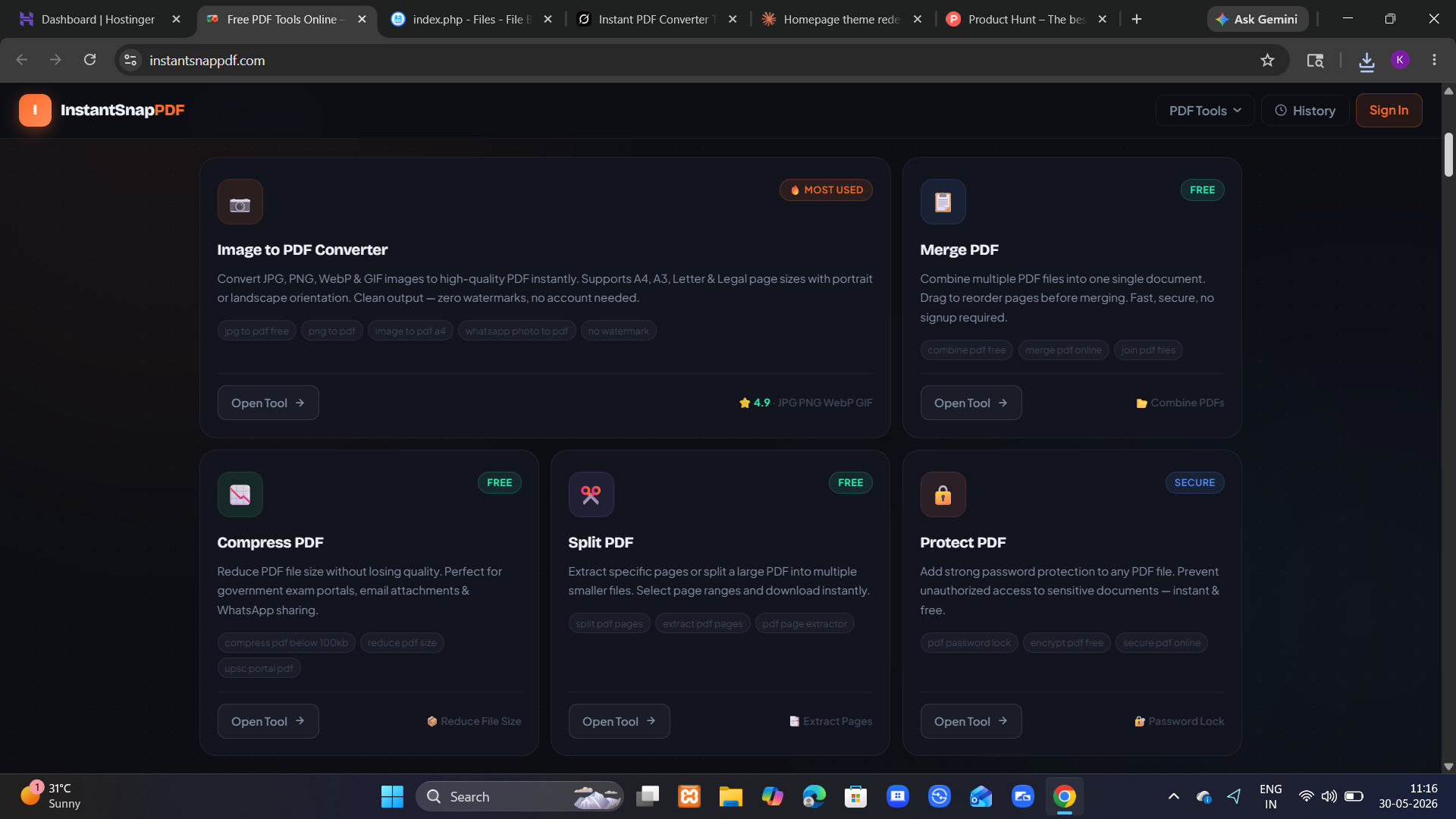Show hidden system tray icons chevron
Image resolution: width=1456 pixels, height=819 pixels.
point(1174,796)
